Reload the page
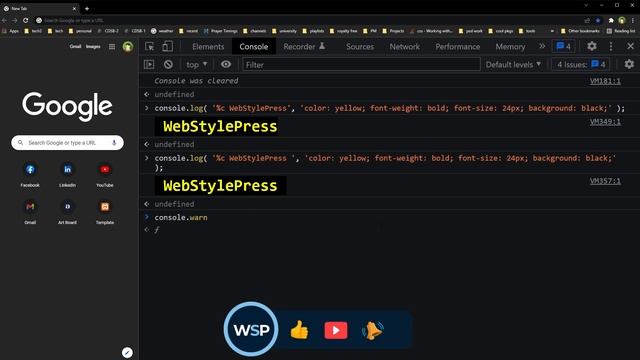The width and height of the screenshot is (640, 360). 26,20
